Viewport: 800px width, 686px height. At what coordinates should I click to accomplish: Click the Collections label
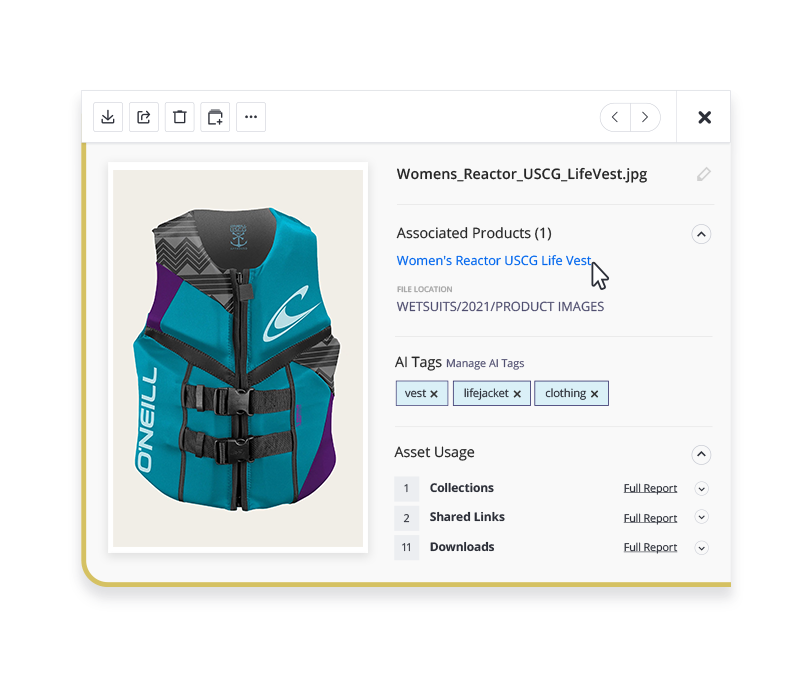point(462,488)
